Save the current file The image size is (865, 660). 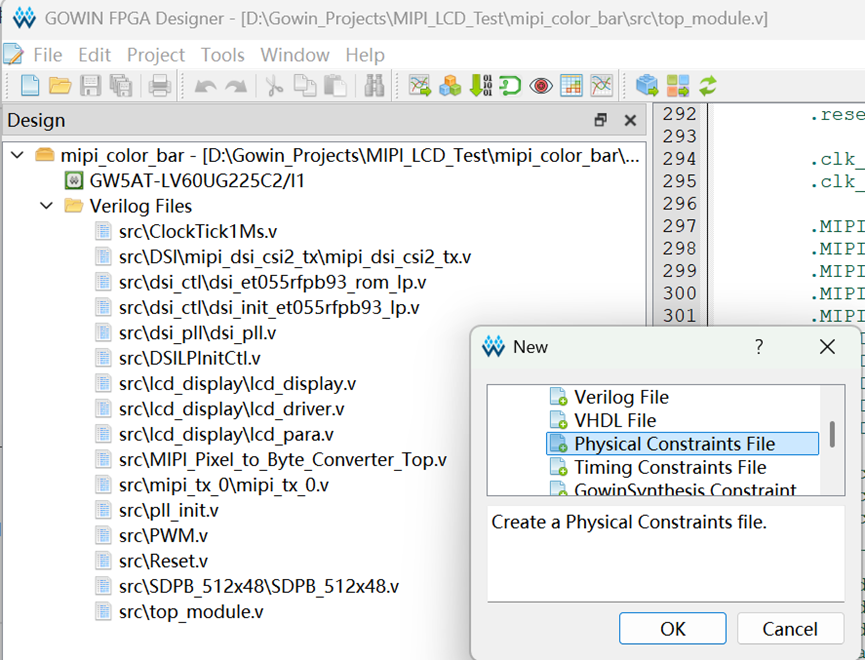coord(90,86)
